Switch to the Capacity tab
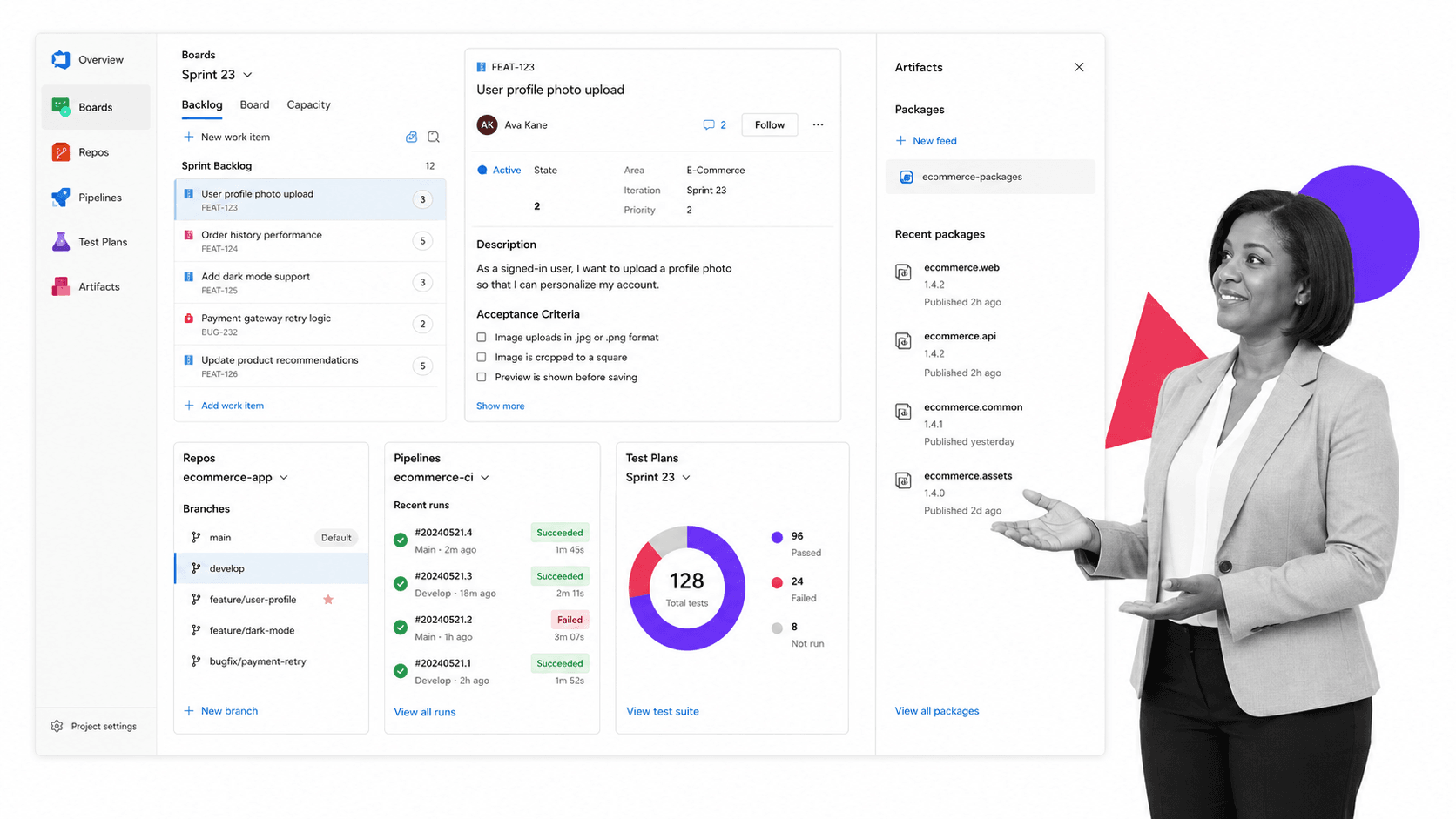The width and height of the screenshot is (1456, 819). click(x=308, y=104)
